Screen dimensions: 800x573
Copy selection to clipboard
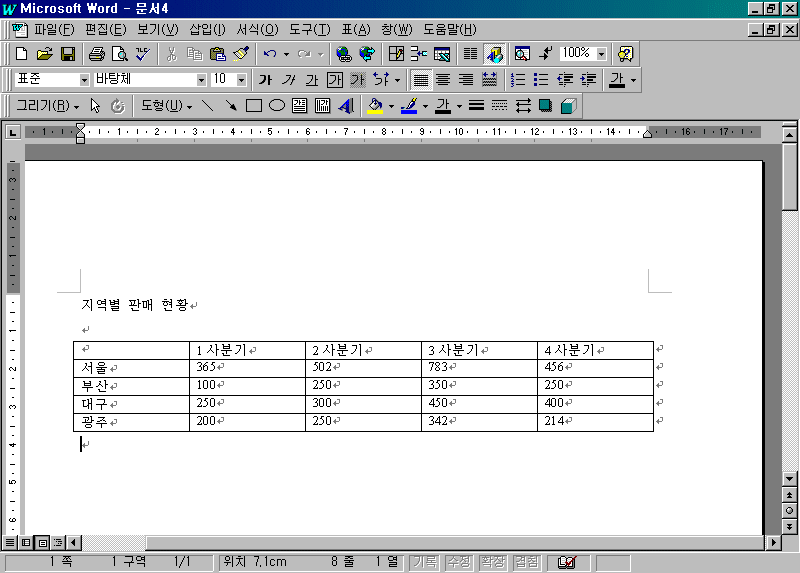point(194,54)
